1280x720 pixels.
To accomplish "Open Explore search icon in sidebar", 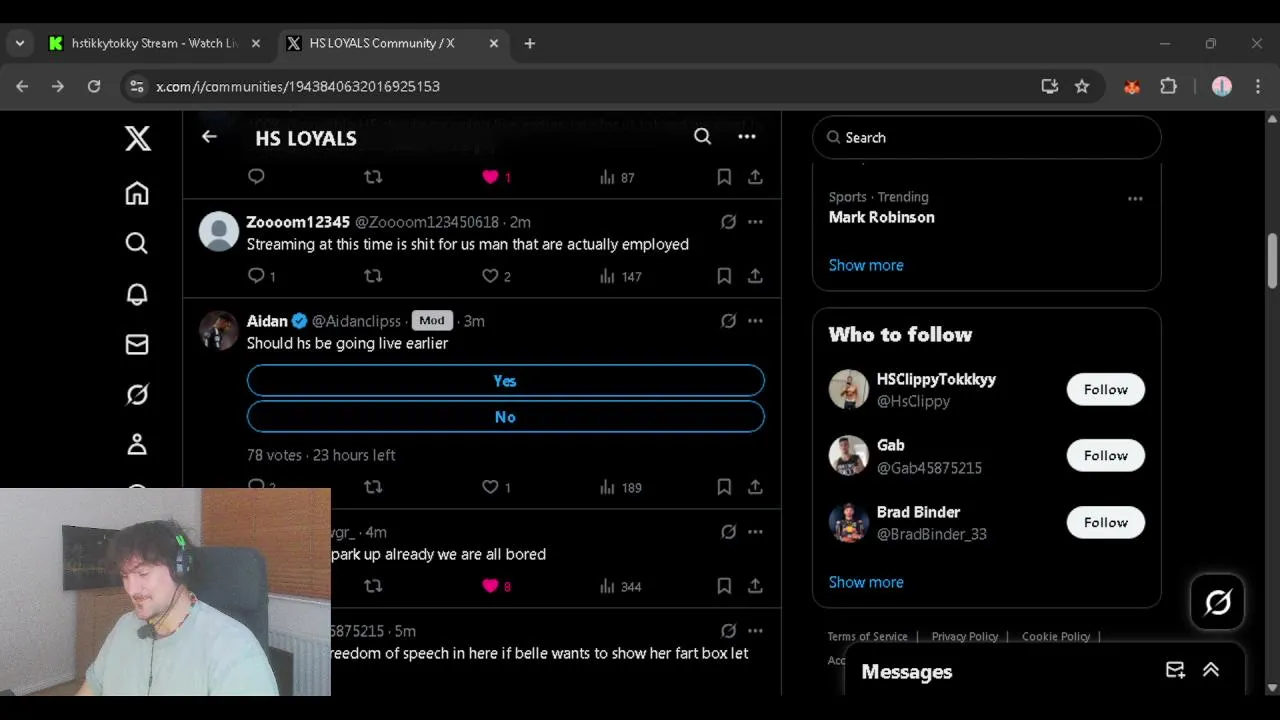I will (x=137, y=243).
